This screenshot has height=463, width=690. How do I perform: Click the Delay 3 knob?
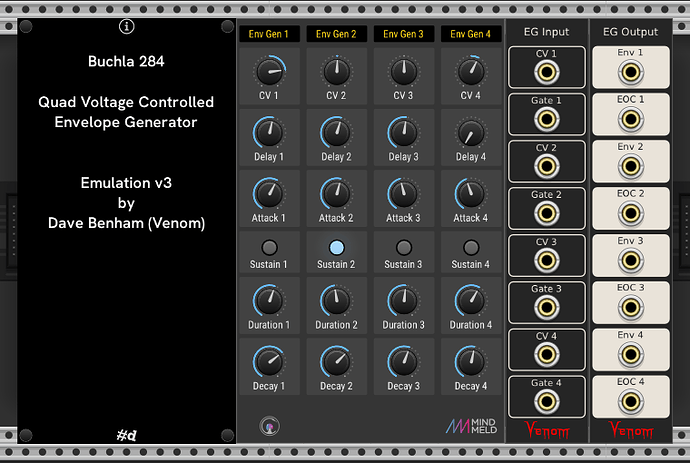point(404,133)
